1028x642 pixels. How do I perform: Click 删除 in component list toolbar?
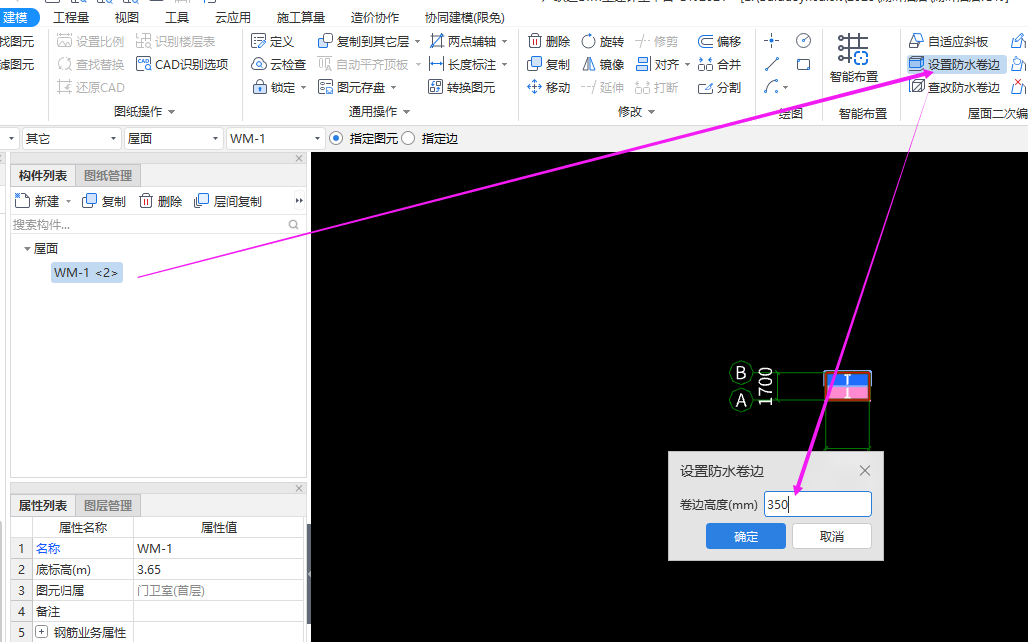160,201
